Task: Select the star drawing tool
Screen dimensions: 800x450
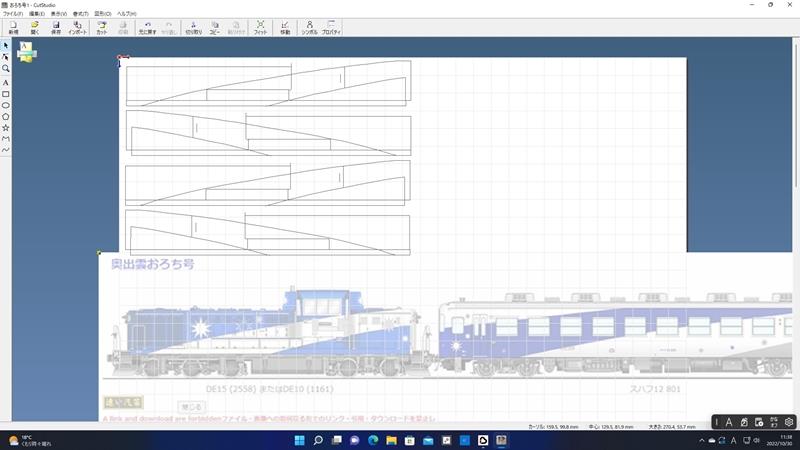Action: 6,128
